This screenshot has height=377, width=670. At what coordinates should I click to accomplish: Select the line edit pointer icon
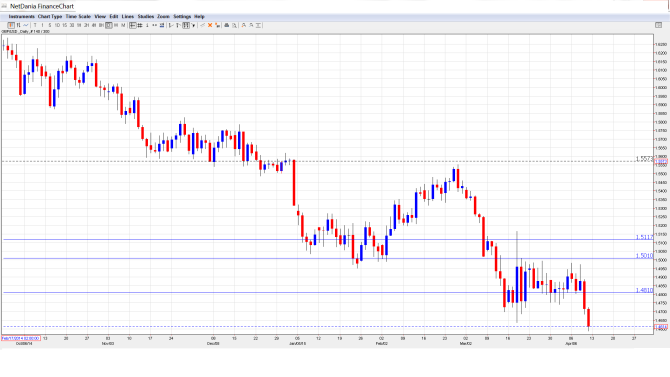pyautogui.click(x=203, y=26)
